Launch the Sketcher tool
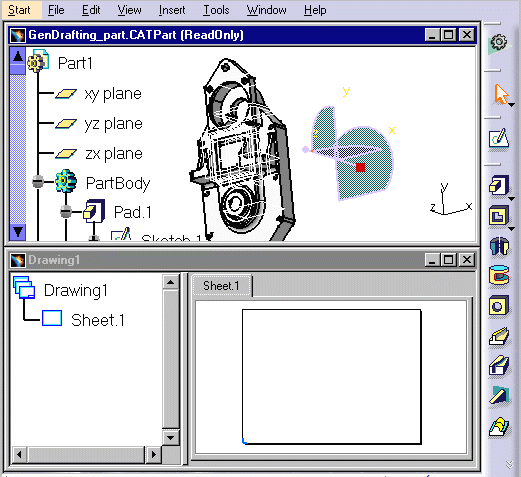 (x=499, y=138)
